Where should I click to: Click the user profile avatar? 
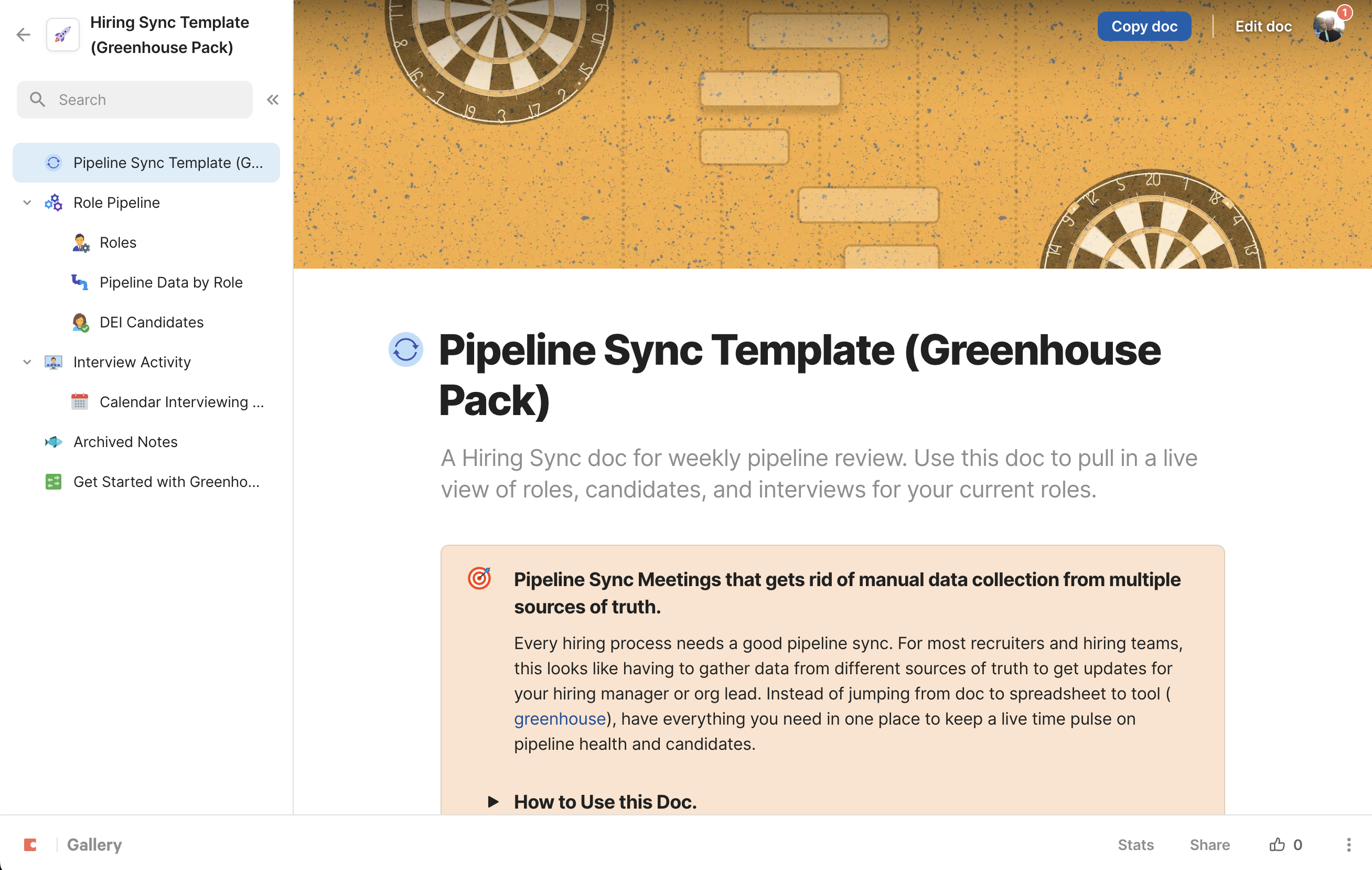(x=1328, y=26)
